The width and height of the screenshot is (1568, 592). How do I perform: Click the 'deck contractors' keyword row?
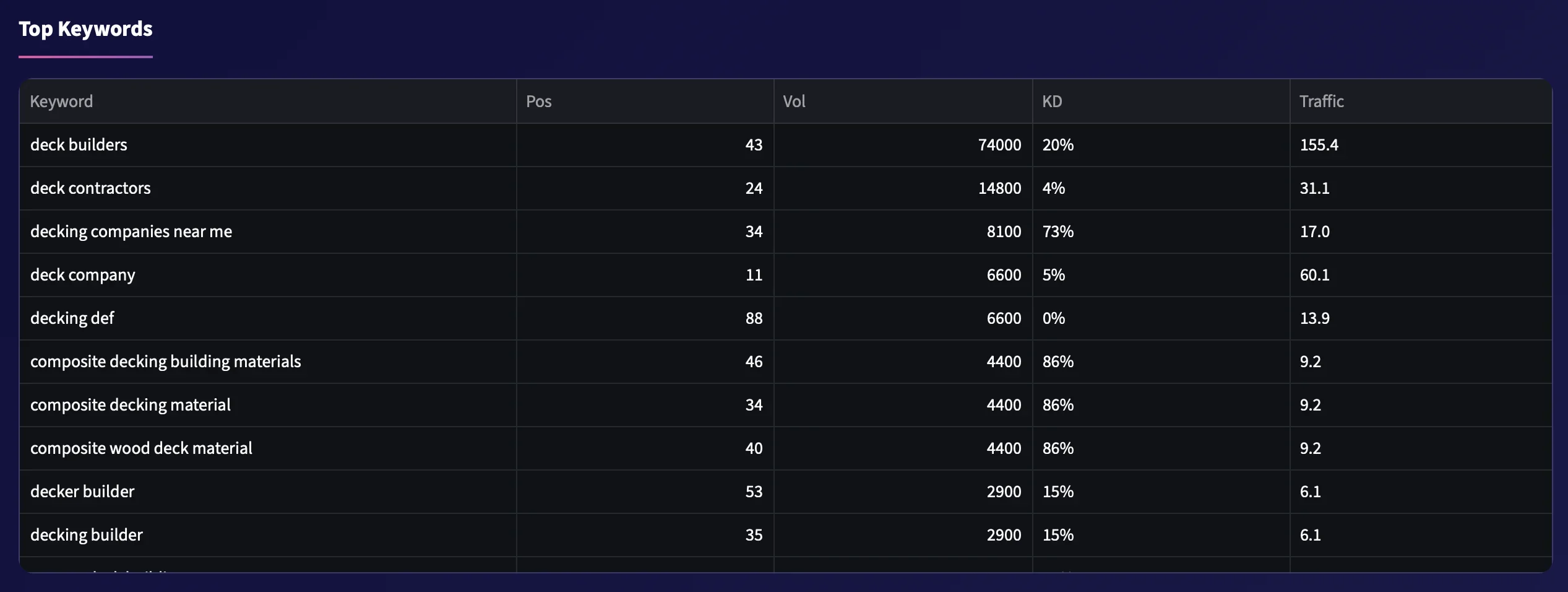coord(90,188)
